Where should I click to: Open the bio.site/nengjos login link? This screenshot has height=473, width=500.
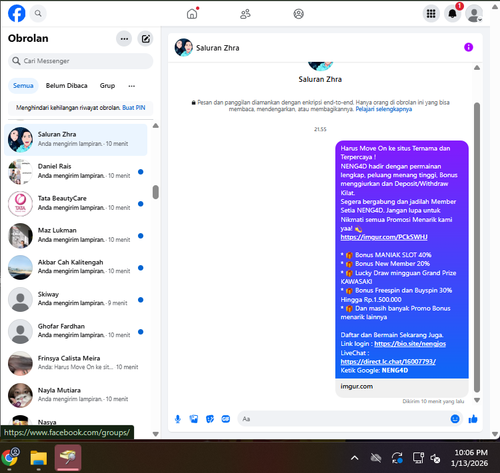tap(410, 344)
